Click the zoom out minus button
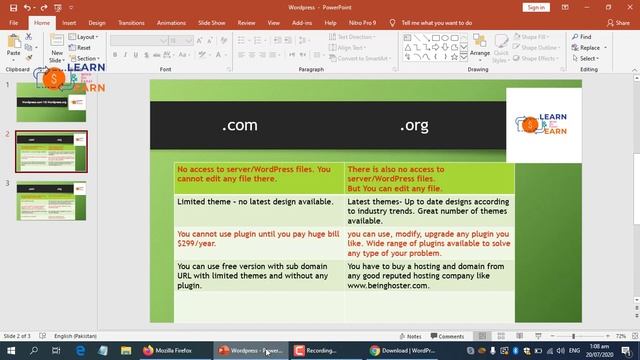The image size is (640, 360). [552, 336]
